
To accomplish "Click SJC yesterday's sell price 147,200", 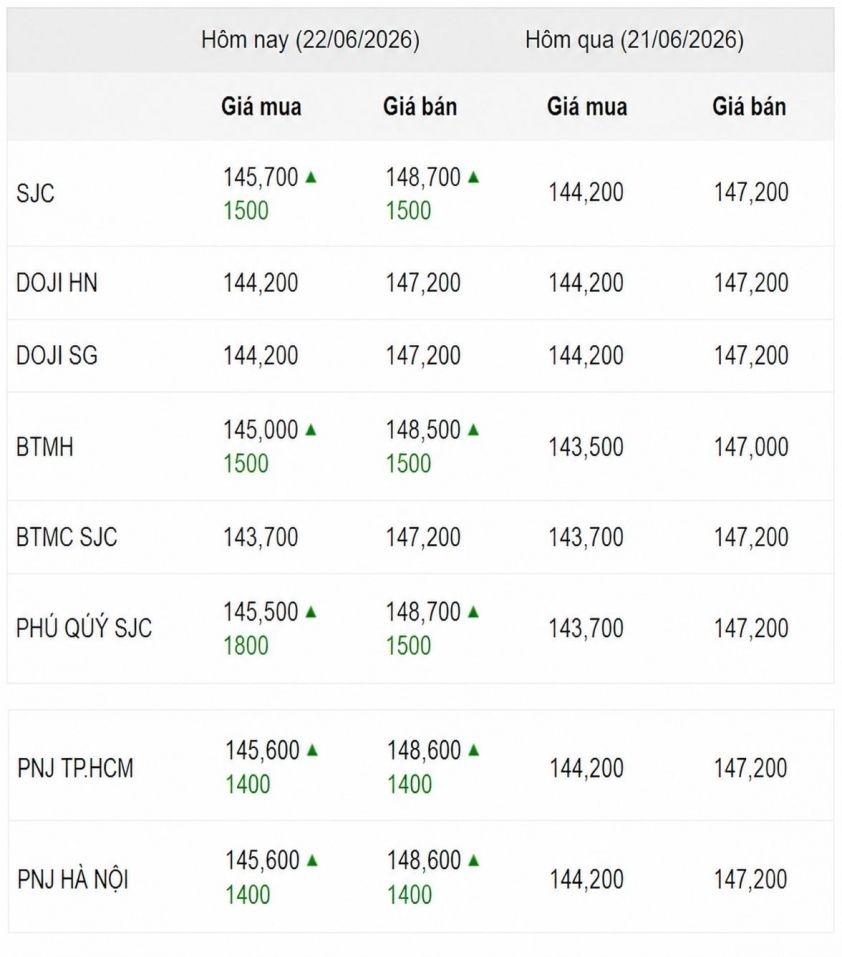I will pos(751,193).
